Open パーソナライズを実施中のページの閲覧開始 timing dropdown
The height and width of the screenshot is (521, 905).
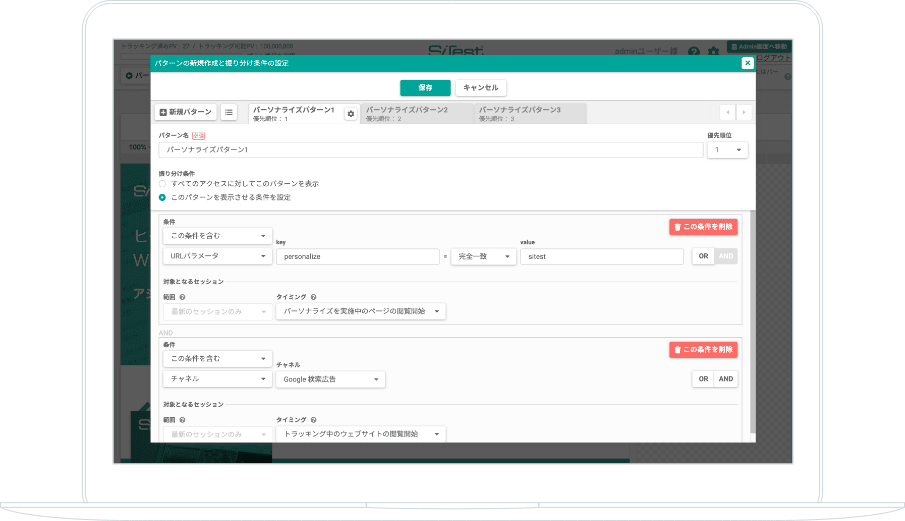click(361, 312)
